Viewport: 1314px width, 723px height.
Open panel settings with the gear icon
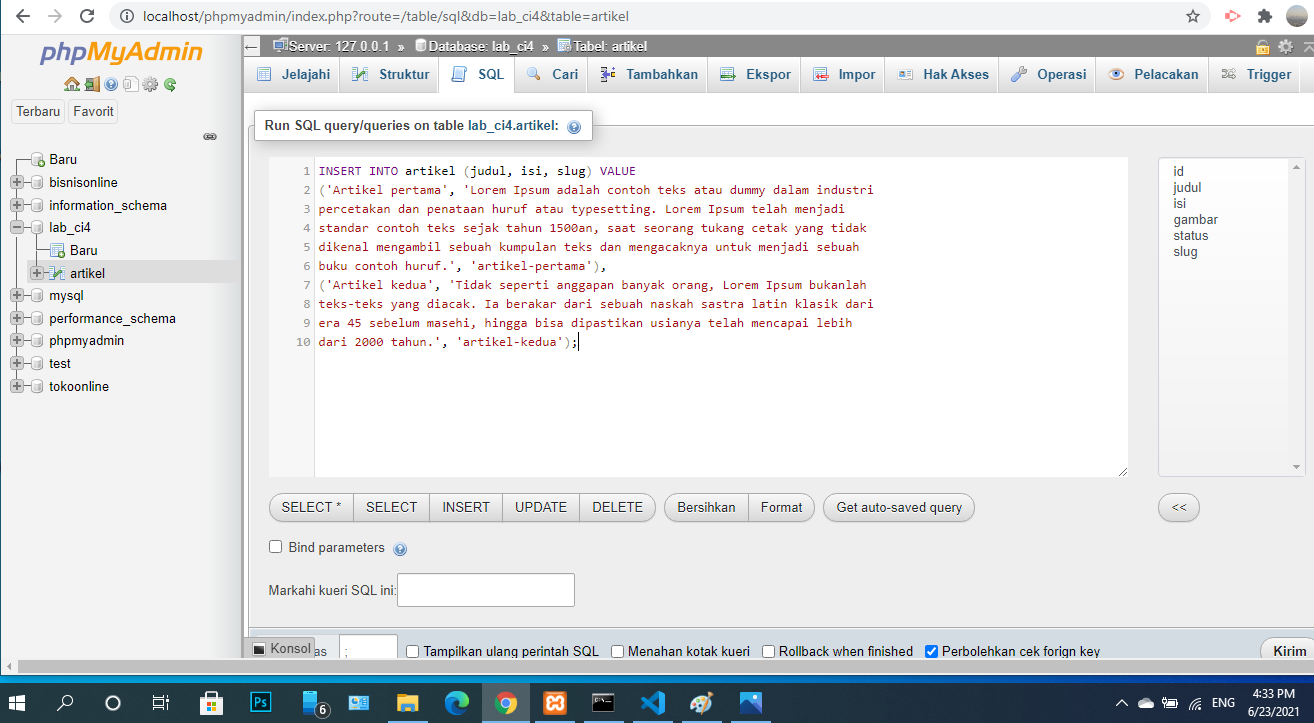(x=151, y=84)
